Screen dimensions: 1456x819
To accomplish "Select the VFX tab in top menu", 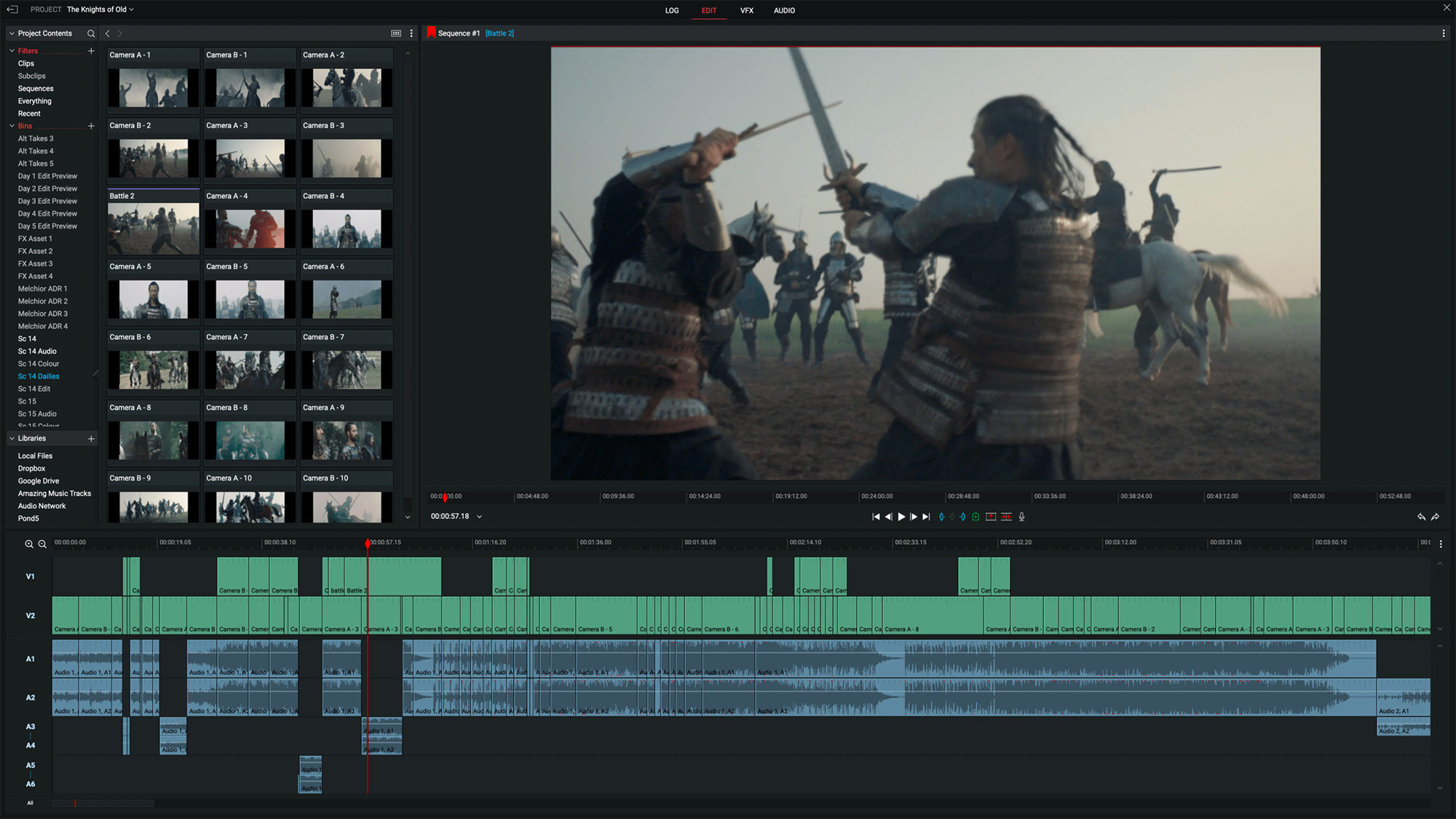I will [x=747, y=10].
